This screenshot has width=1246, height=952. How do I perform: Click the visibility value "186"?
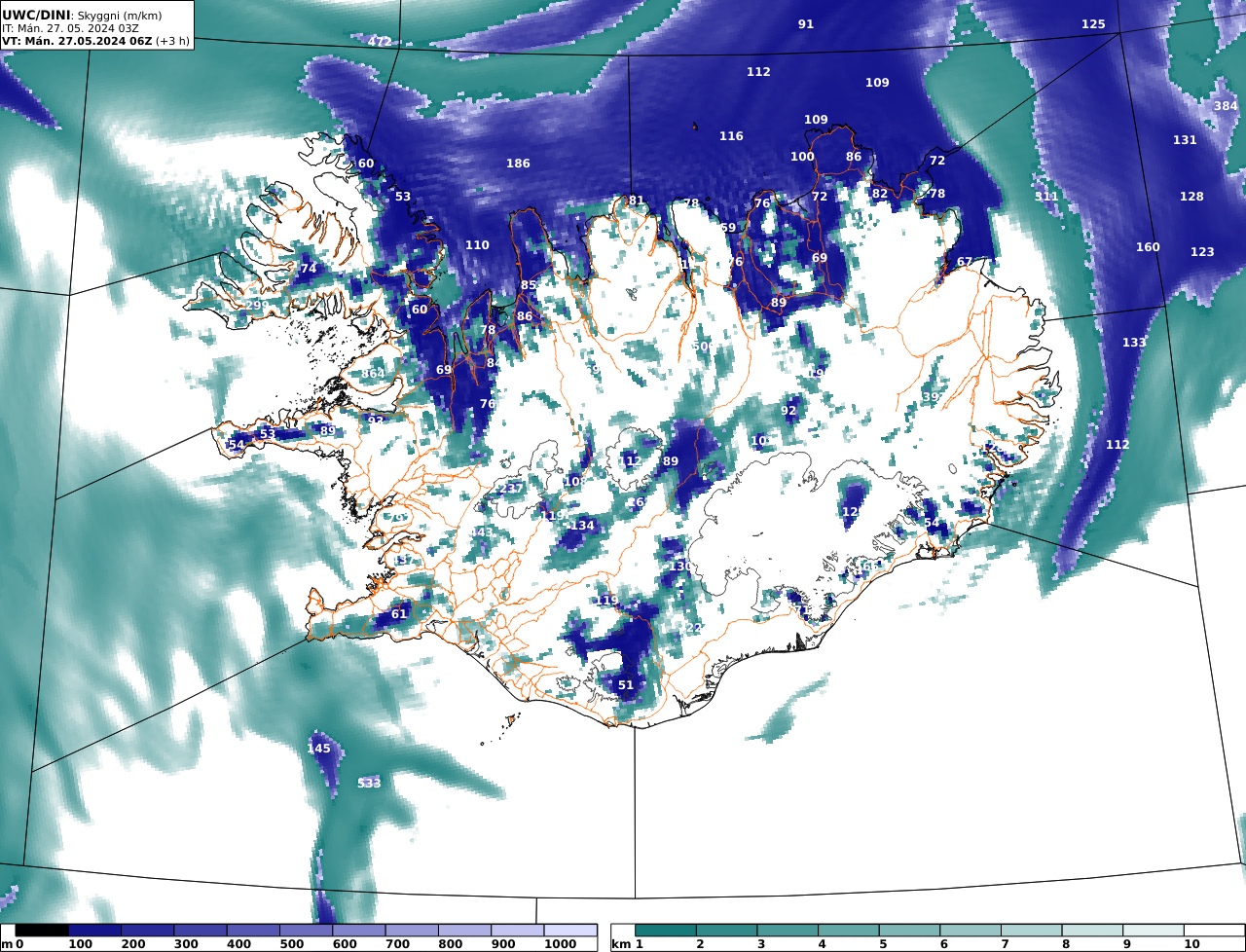[x=518, y=164]
